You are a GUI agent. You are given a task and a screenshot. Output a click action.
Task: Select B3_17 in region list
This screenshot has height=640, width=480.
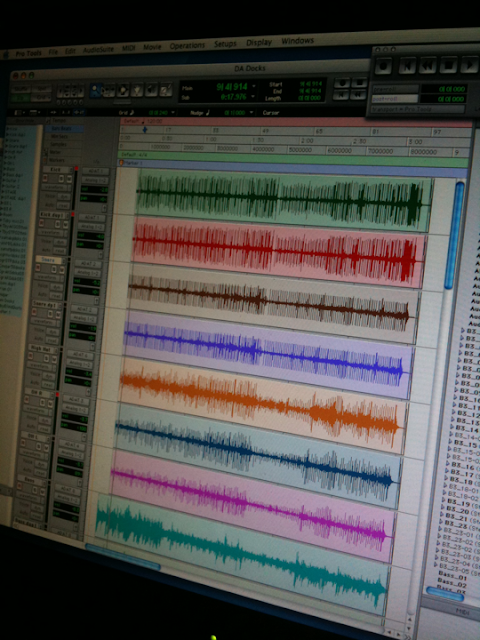(464, 474)
